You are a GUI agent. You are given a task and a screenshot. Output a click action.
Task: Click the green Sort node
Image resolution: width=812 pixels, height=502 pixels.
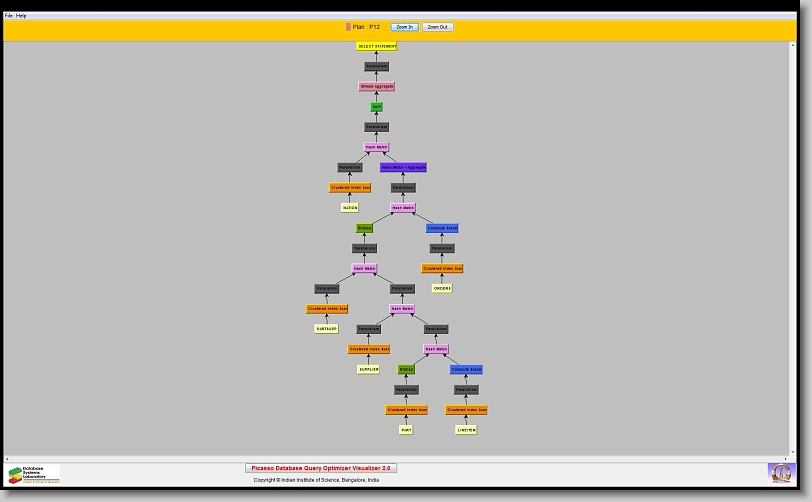coord(376,107)
